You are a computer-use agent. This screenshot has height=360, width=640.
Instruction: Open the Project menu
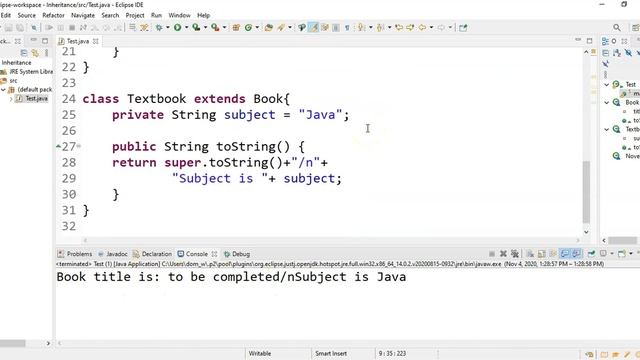click(x=135, y=15)
